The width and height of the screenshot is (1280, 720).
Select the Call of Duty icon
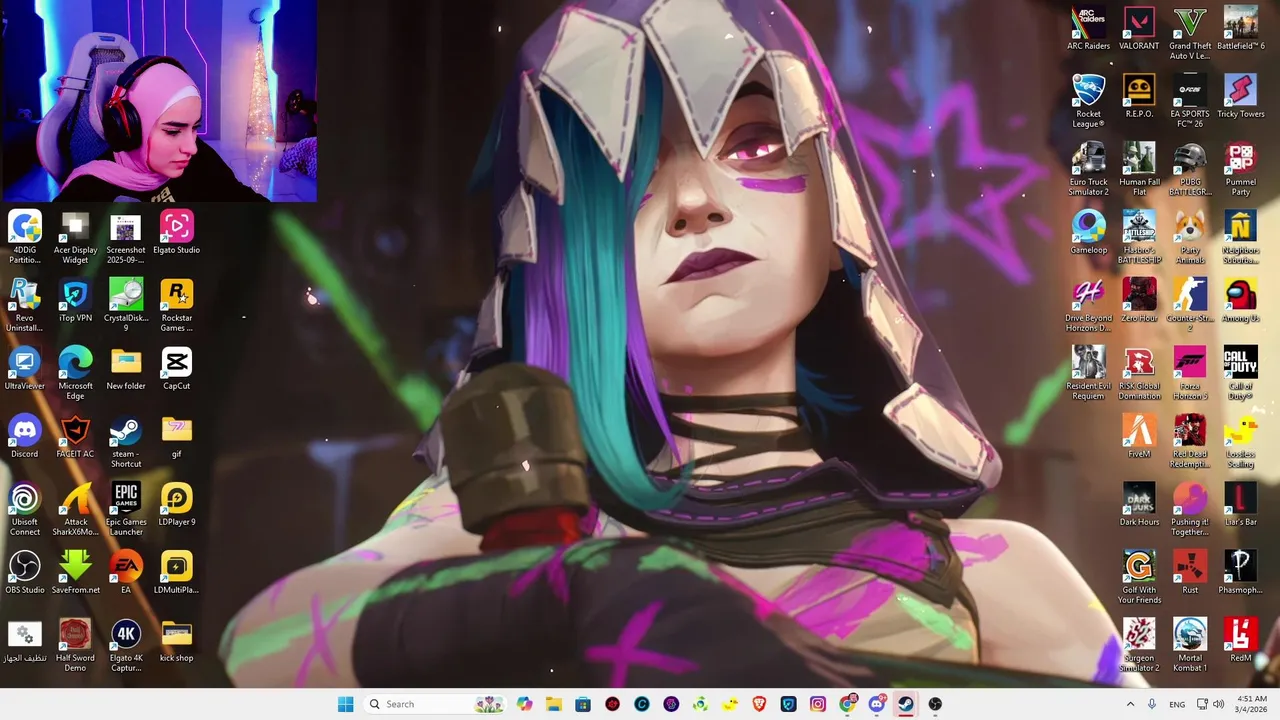click(x=1241, y=373)
